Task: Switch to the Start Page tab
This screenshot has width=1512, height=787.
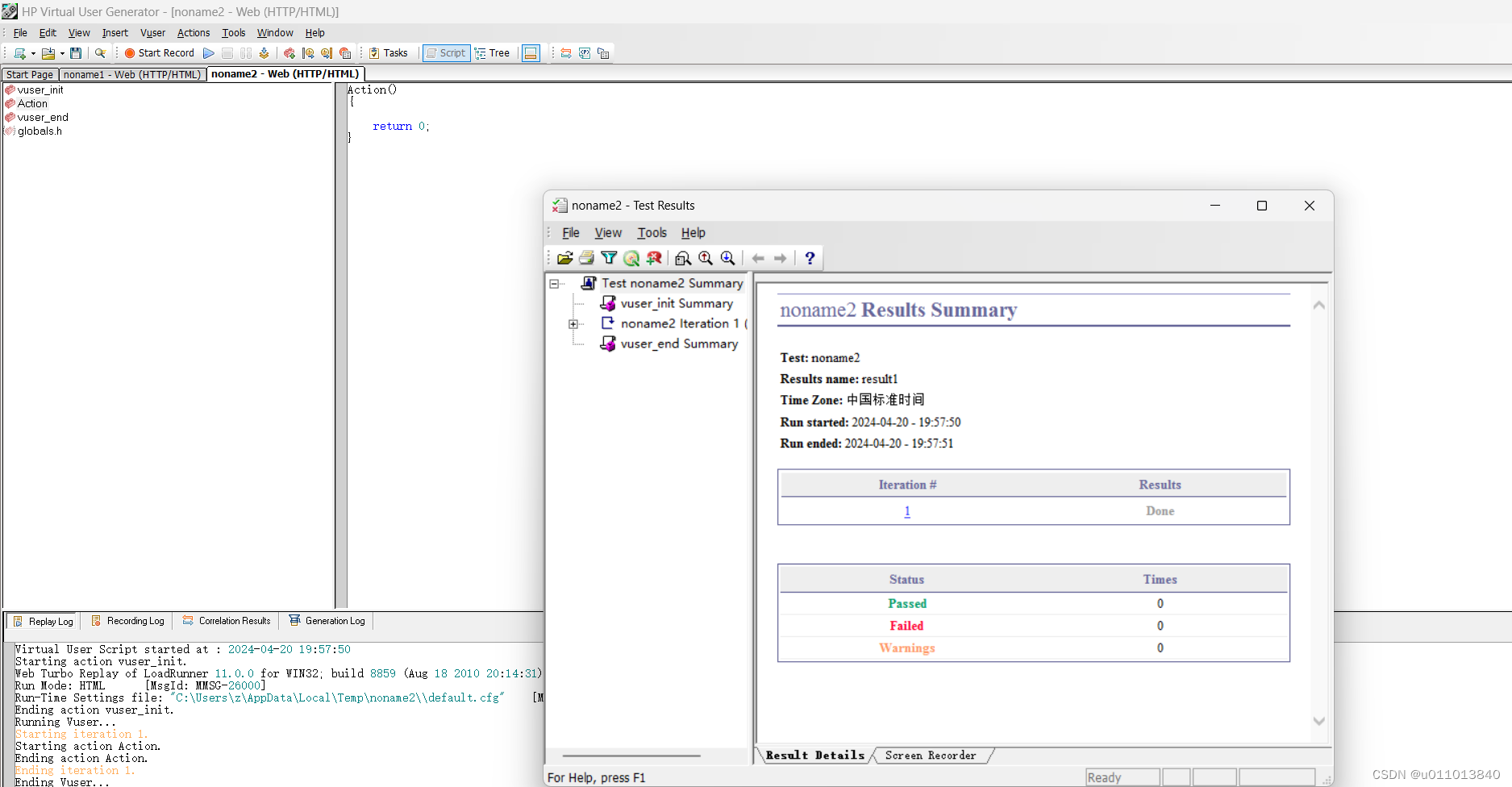Action: pos(30,74)
